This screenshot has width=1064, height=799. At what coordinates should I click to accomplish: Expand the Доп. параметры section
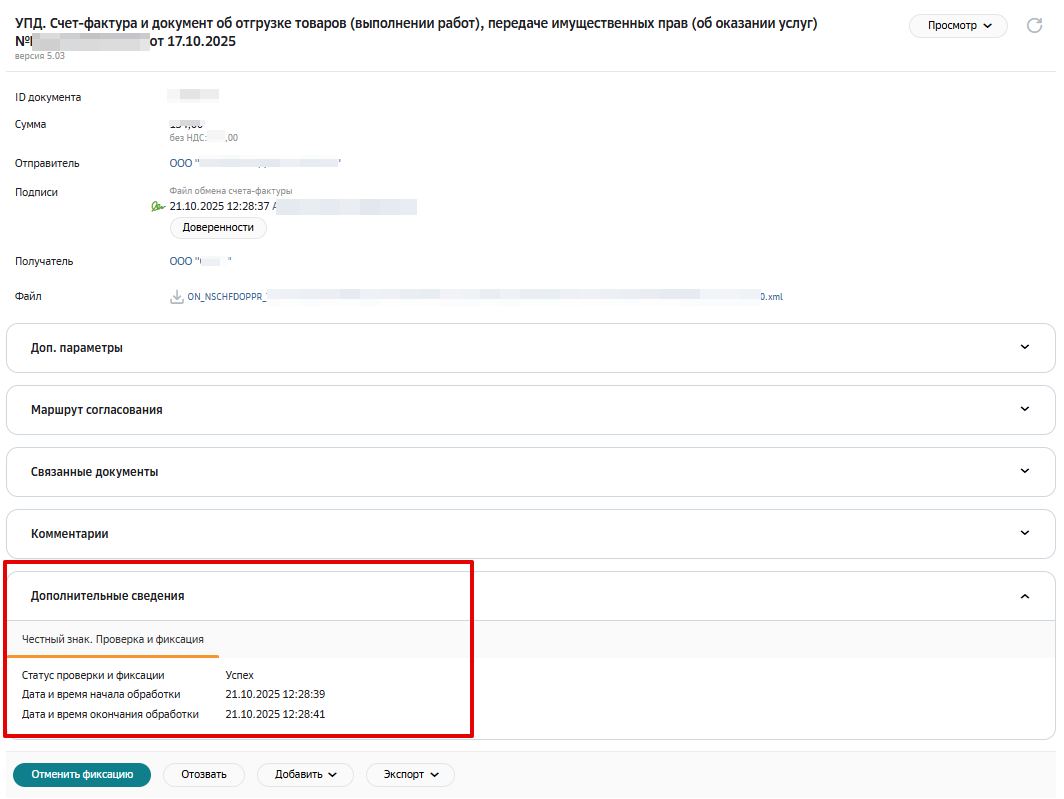click(531, 348)
